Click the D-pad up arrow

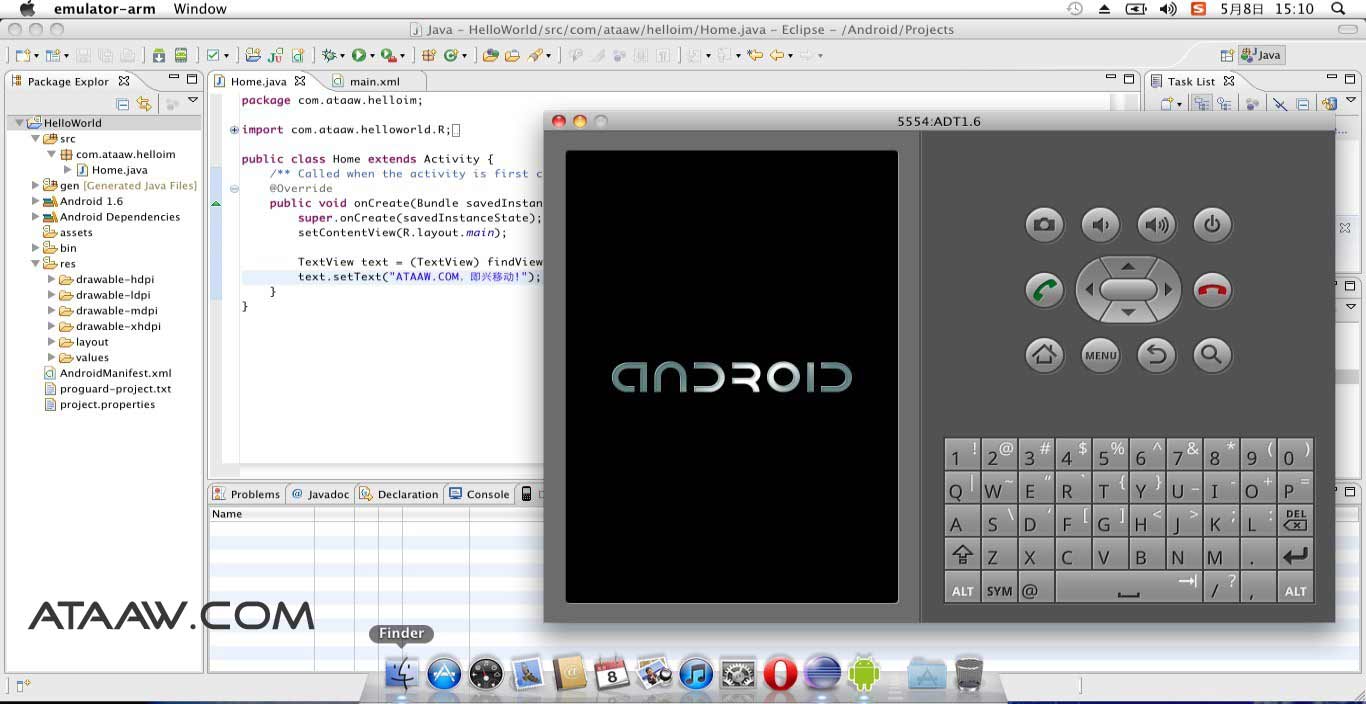[x=1128, y=266]
